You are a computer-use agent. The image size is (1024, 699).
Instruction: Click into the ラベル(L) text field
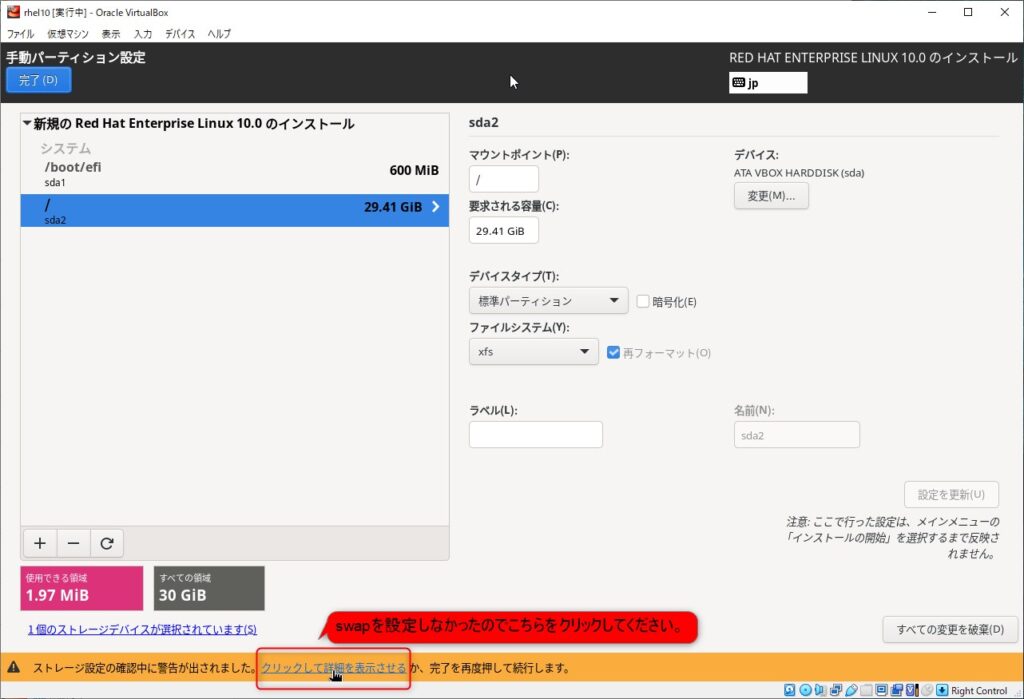535,435
